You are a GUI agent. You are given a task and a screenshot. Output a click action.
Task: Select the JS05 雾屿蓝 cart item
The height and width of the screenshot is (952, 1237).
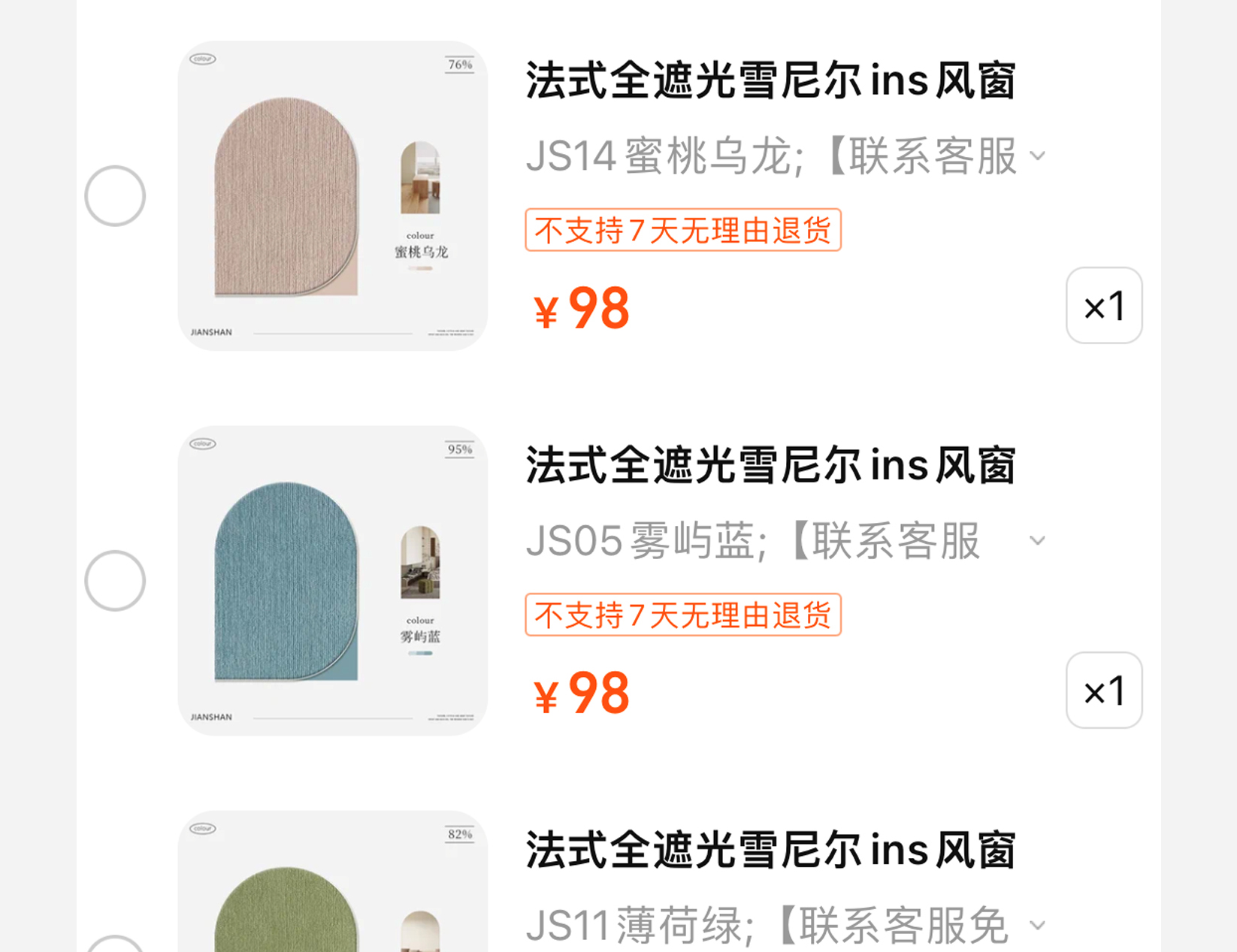[x=115, y=581]
